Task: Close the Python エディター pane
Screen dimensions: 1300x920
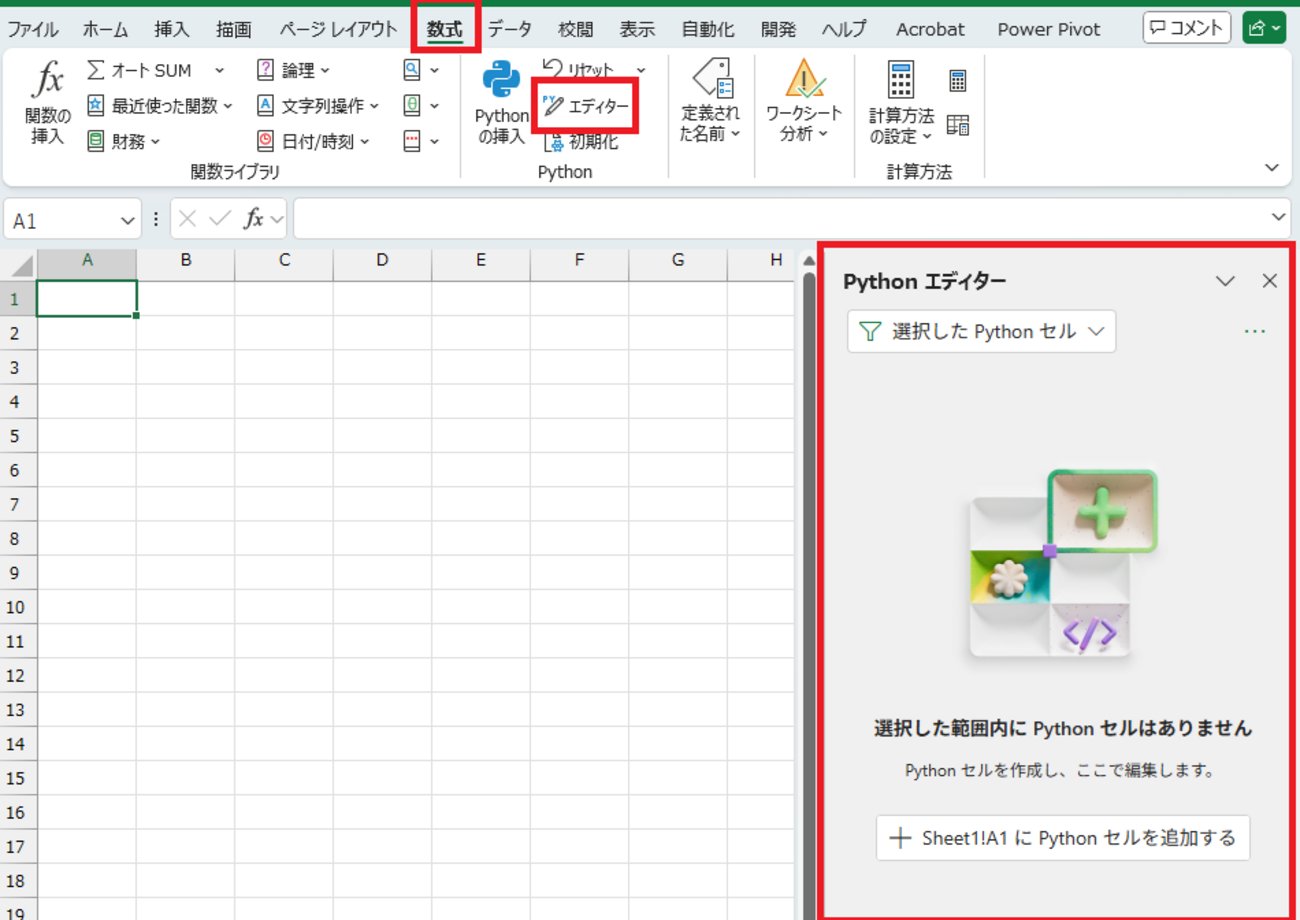Action: 1270,281
